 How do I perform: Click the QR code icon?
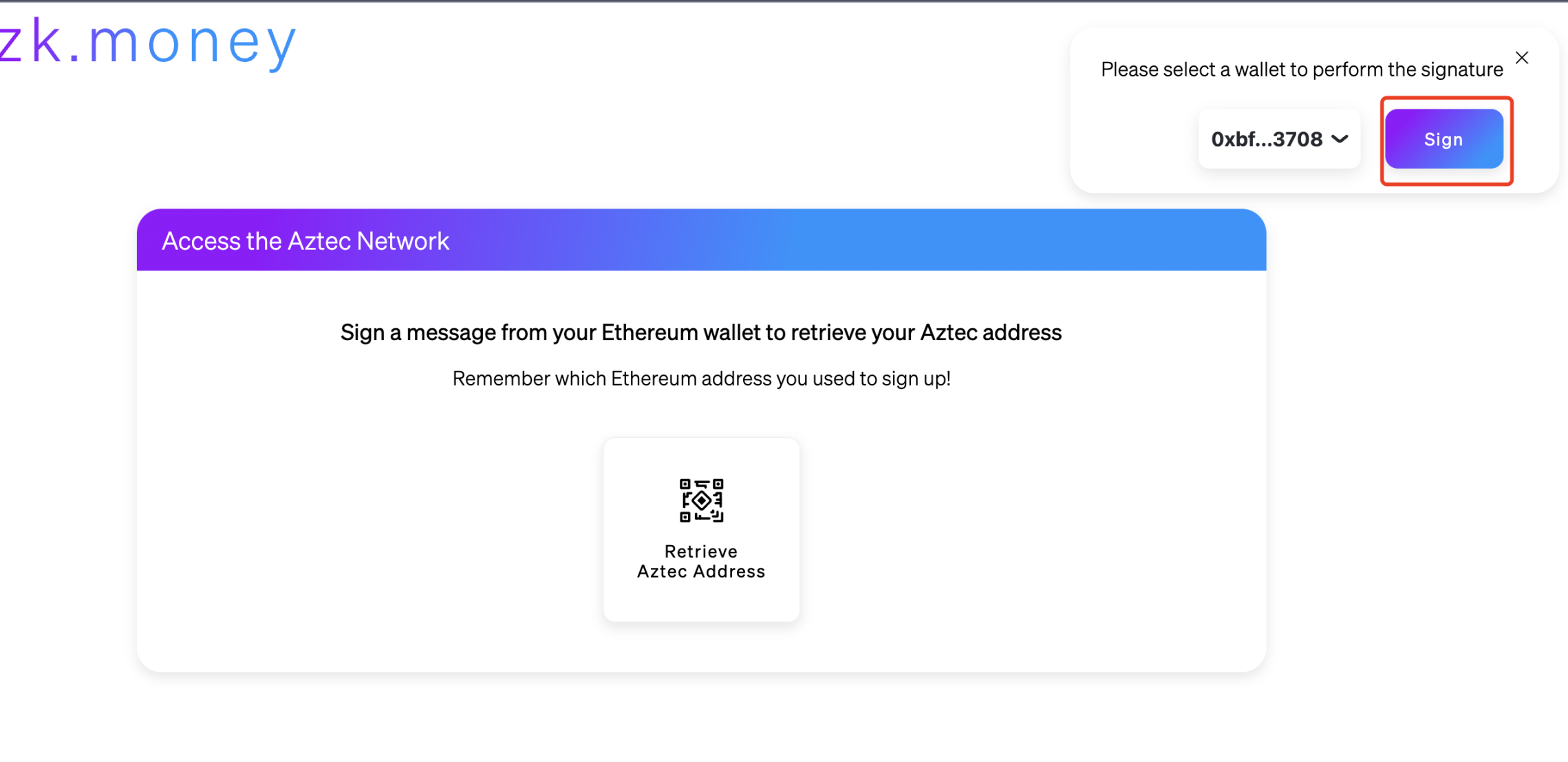[x=701, y=500]
